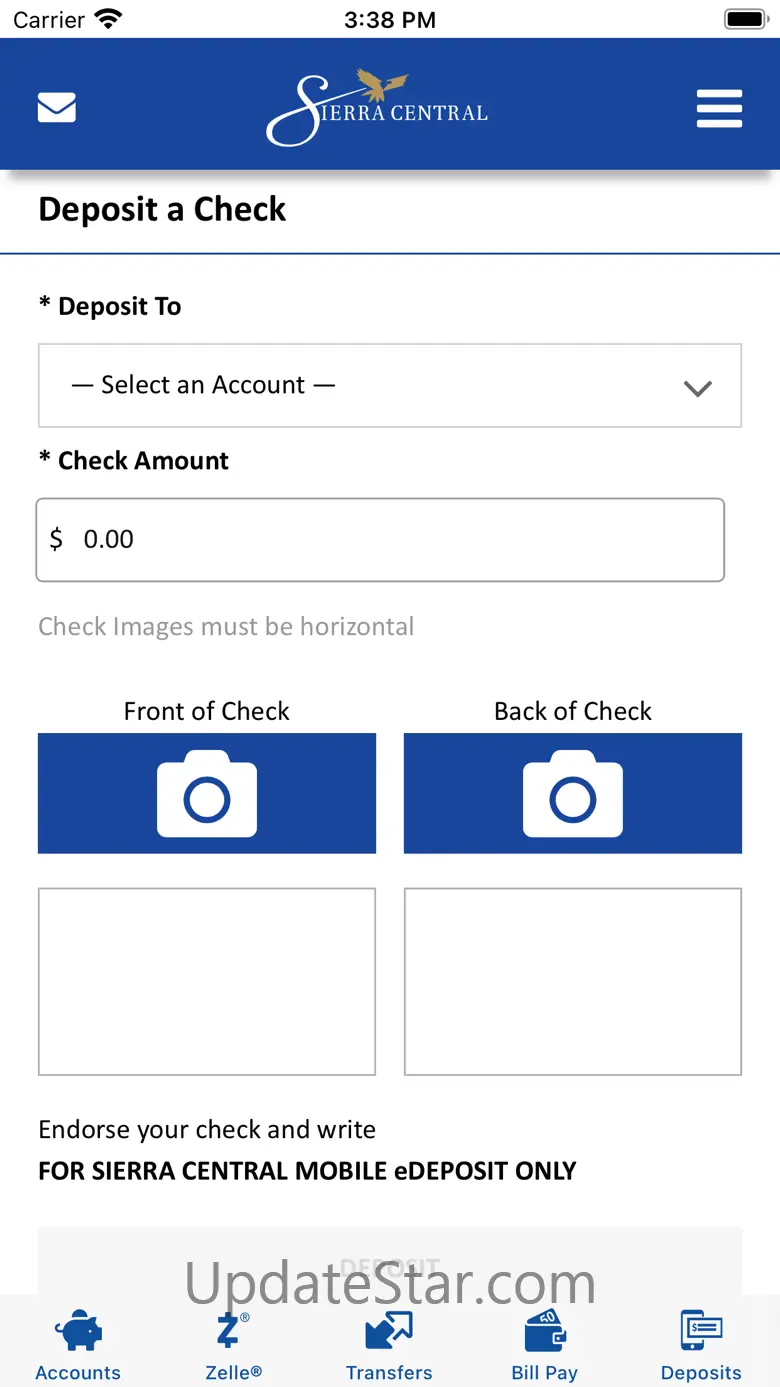Viewport: 780px width, 1387px height.
Task: Click the Check Amount input field
Action: pyautogui.click(x=380, y=540)
